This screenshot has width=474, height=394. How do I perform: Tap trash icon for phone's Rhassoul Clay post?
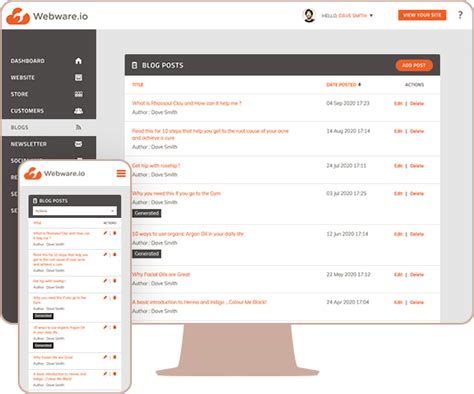[x=115, y=233]
